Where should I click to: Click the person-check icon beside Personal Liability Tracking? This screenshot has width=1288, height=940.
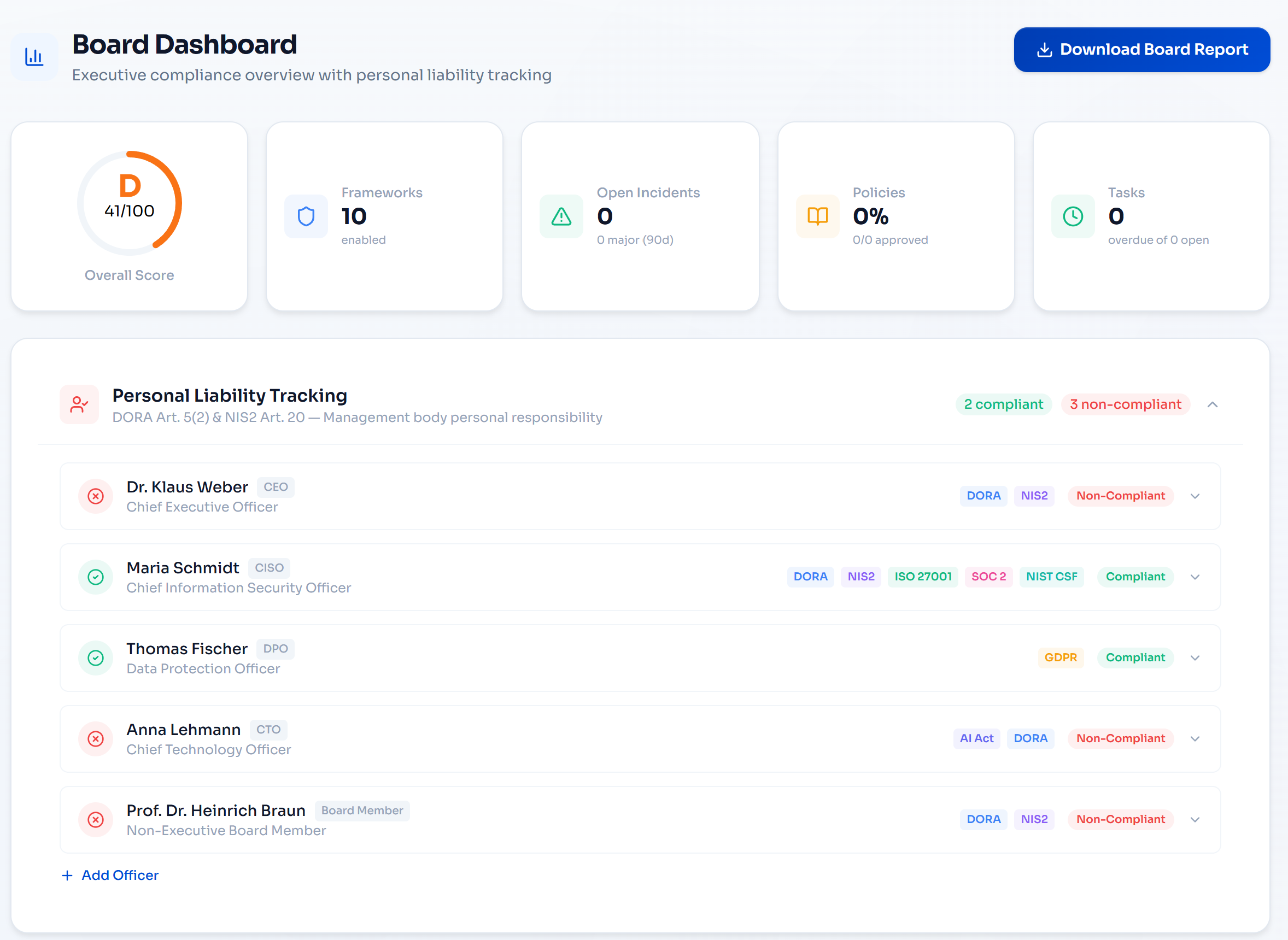79,404
